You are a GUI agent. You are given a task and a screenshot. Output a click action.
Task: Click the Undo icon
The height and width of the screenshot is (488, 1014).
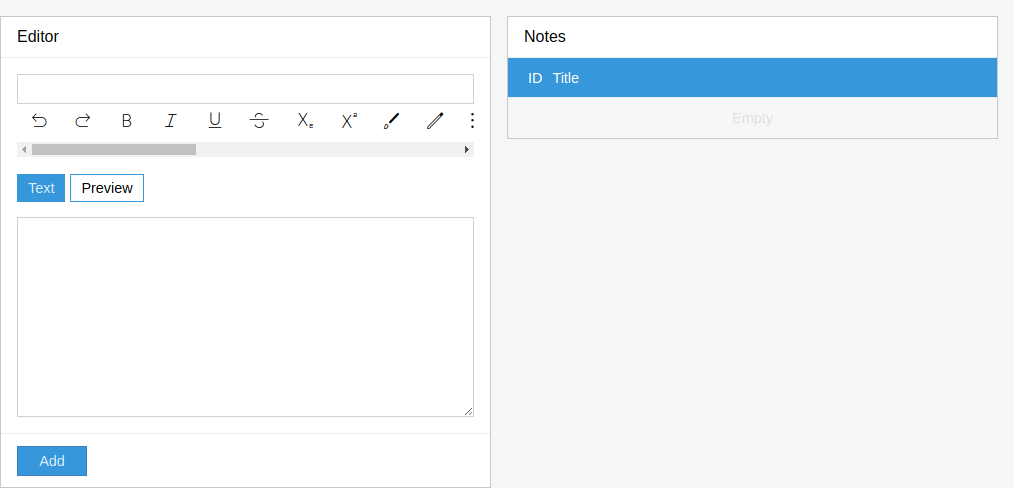tap(39, 121)
